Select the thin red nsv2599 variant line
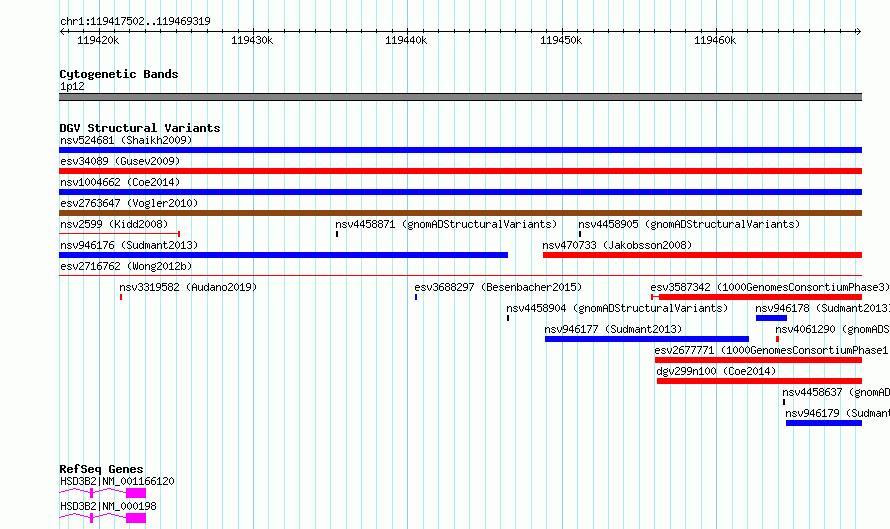 [120, 233]
